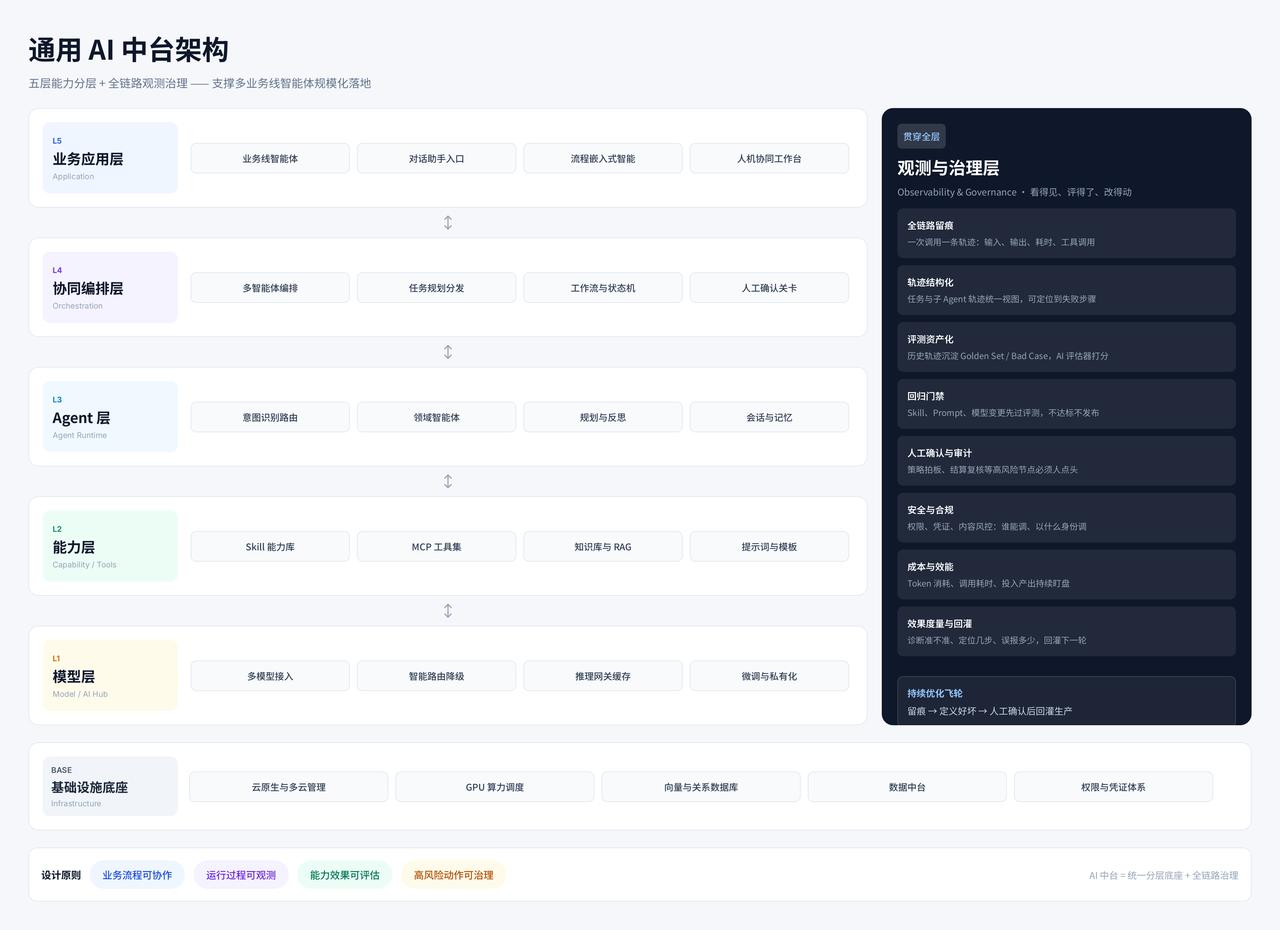
Task: Select the 提示词与模板 chip
Action: [x=769, y=547]
